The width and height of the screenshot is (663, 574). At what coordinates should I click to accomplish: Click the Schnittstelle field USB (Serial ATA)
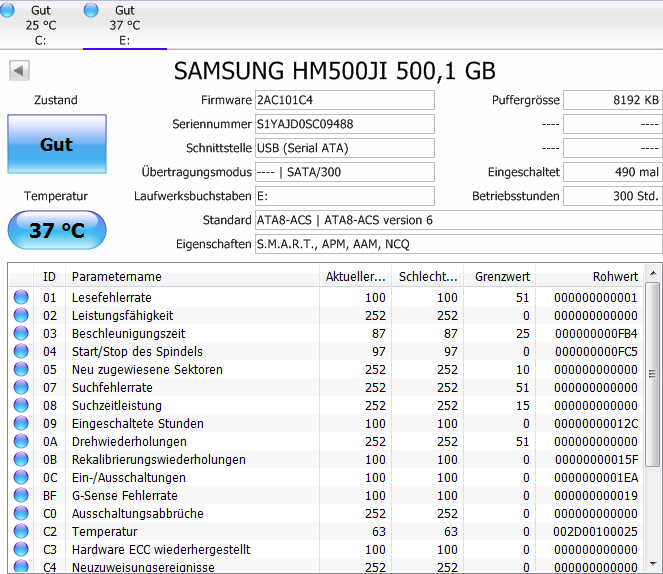[x=345, y=148]
